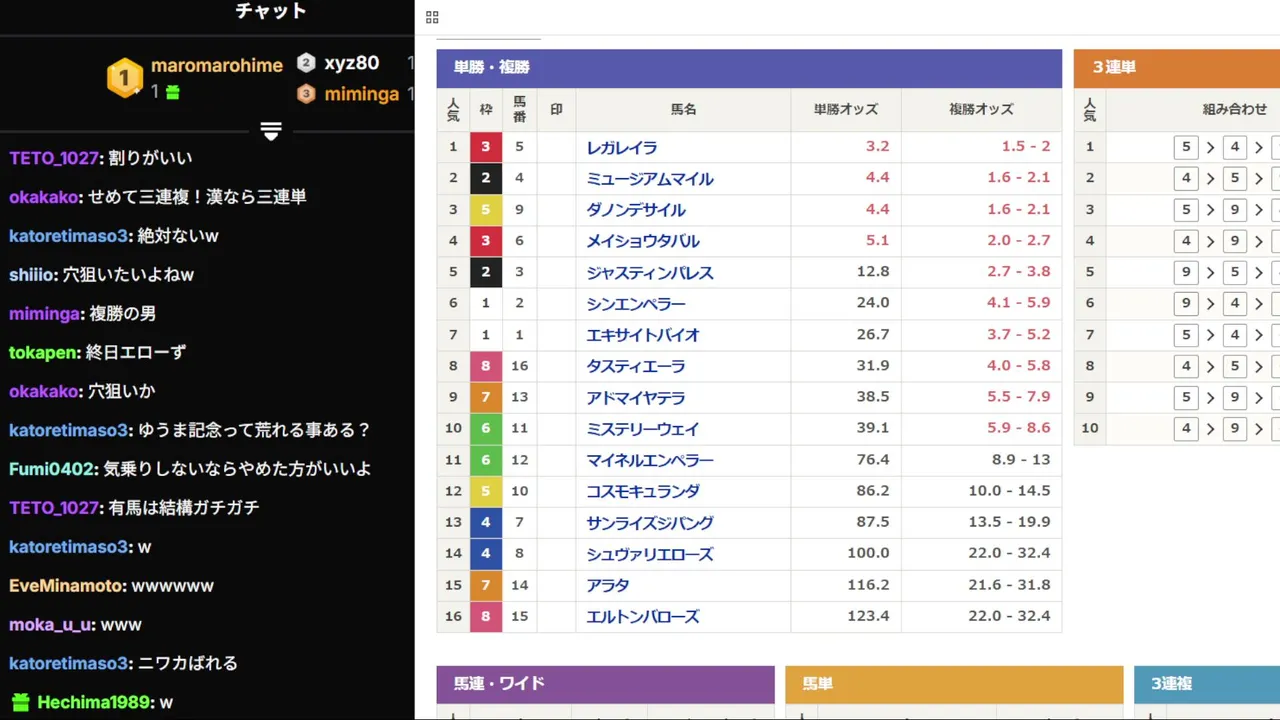Click the pink frame 8 swatch in タスティエーラ row
Screen dimensions: 1280x720
click(486, 367)
